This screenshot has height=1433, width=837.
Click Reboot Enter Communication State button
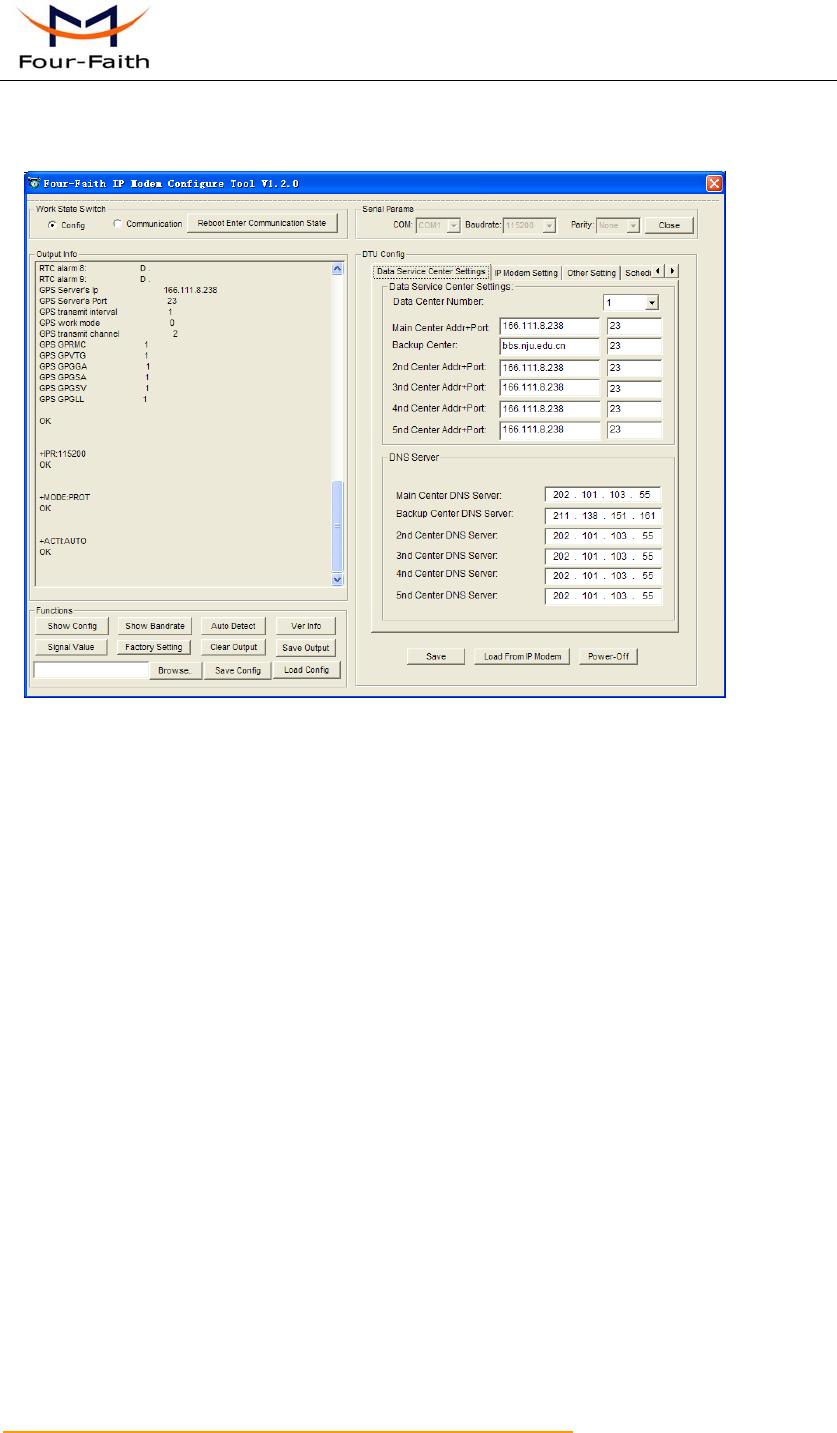(262, 223)
